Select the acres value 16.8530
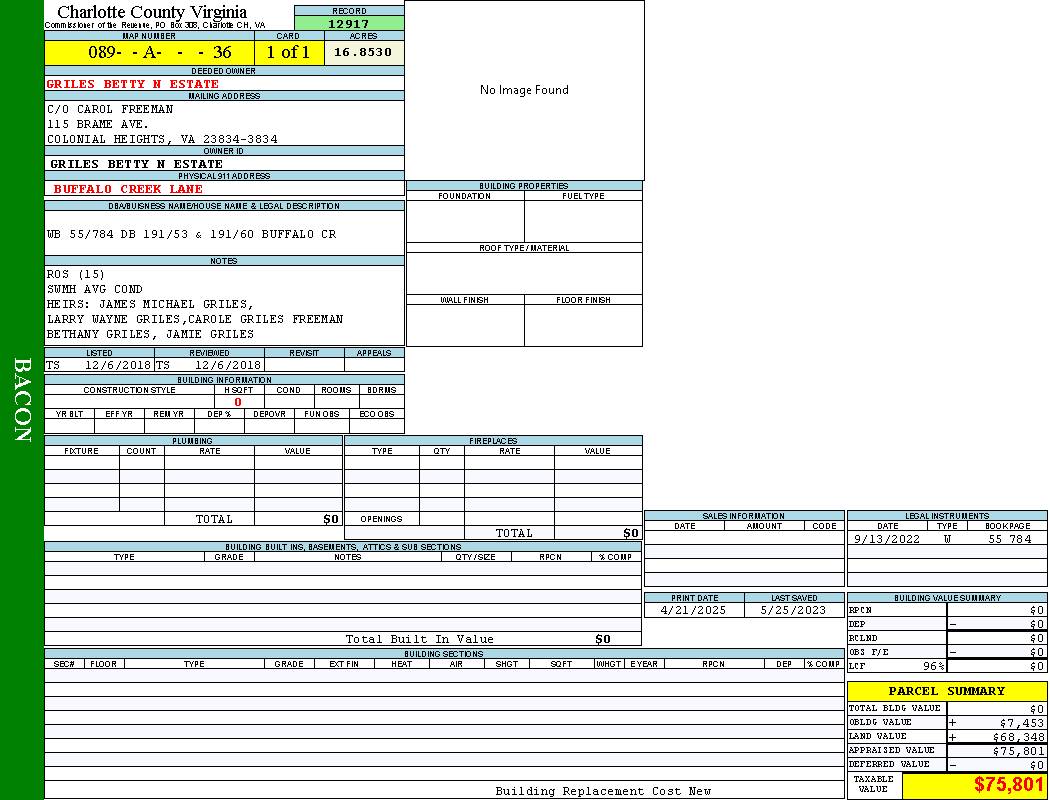Viewport: 1050px width, 800px height. (x=363, y=53)
